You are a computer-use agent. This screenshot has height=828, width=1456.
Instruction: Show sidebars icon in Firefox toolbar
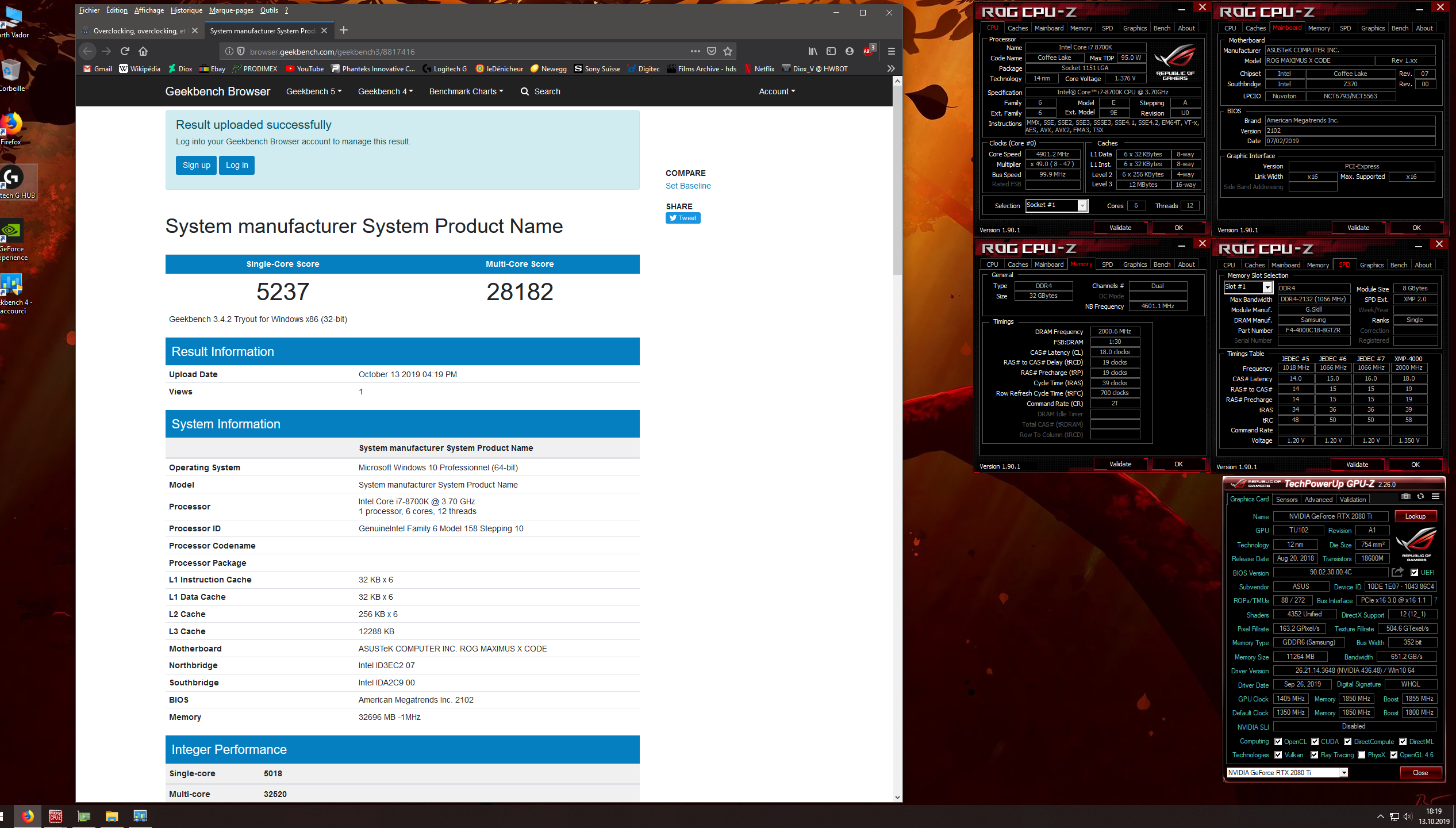click(831, 51)
